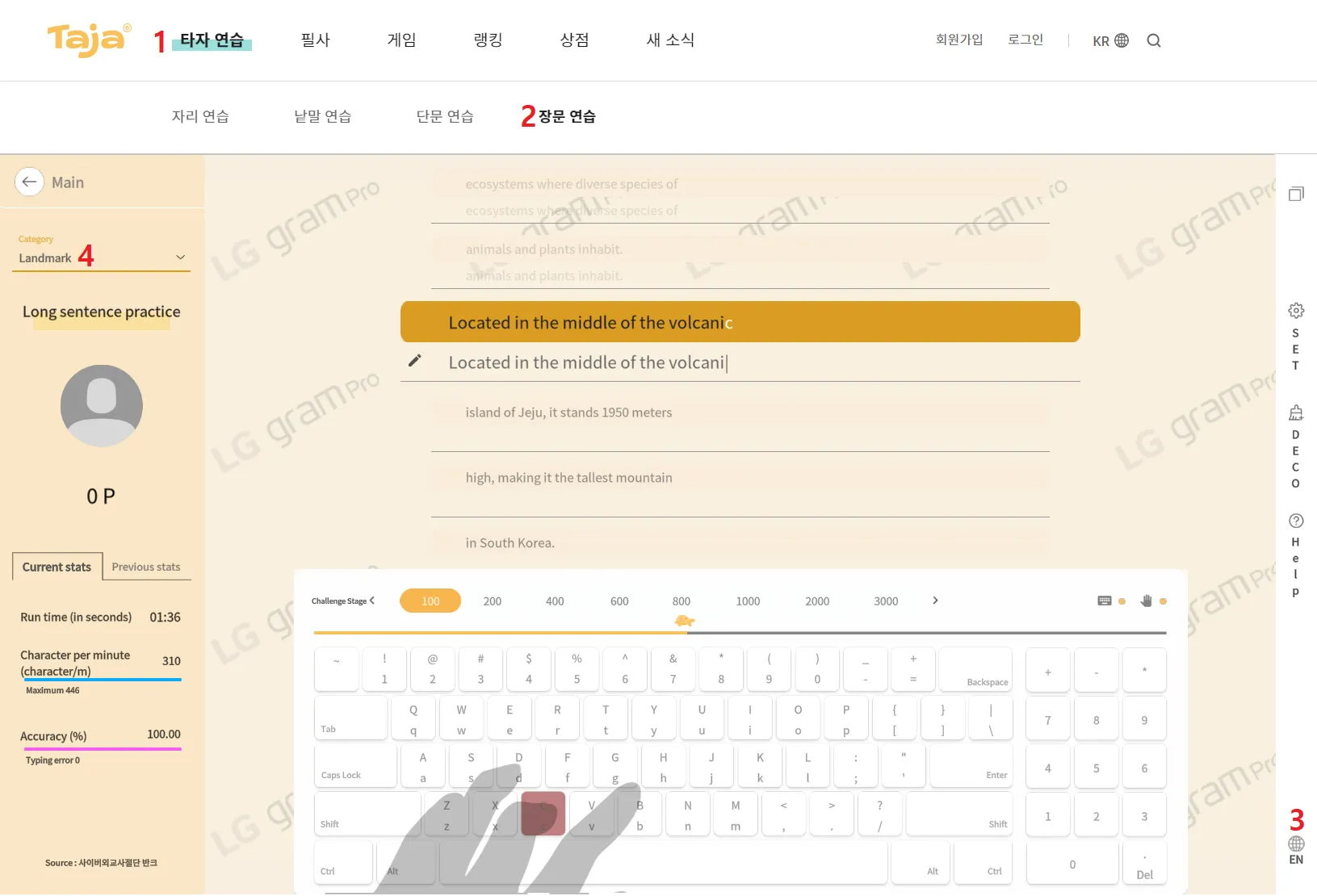The image size is (1317, 896).
Task: Click the Caps Lock virtual key
Action: pos(355,765)
